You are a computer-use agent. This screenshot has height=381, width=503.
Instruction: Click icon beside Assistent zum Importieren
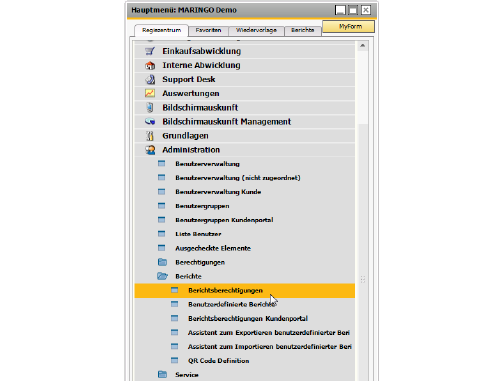pyautogui.click(x=175, y=346)
